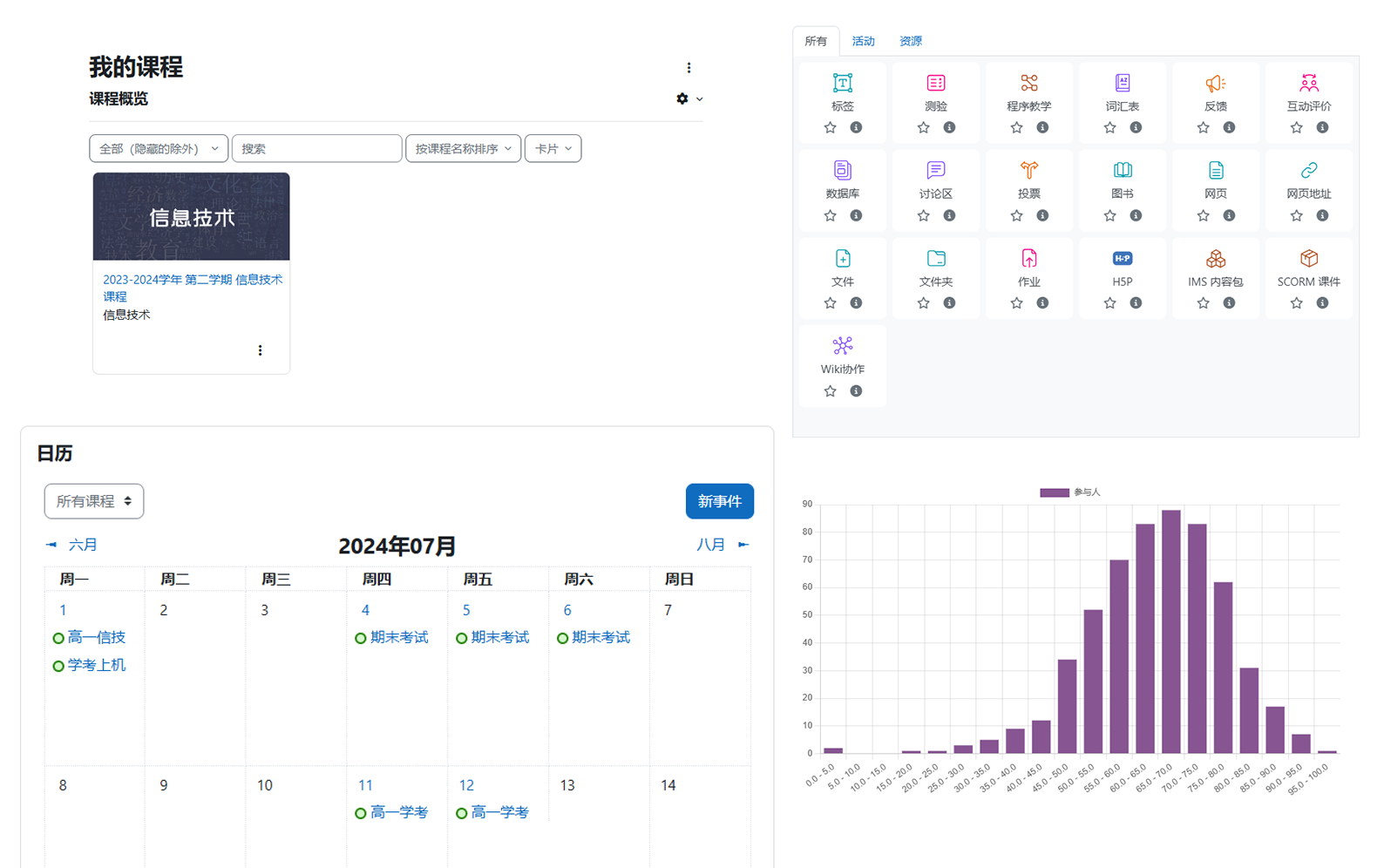Star the 标签 activity as favorite
Screen dimensions: 1384x868
click(830, 127)
